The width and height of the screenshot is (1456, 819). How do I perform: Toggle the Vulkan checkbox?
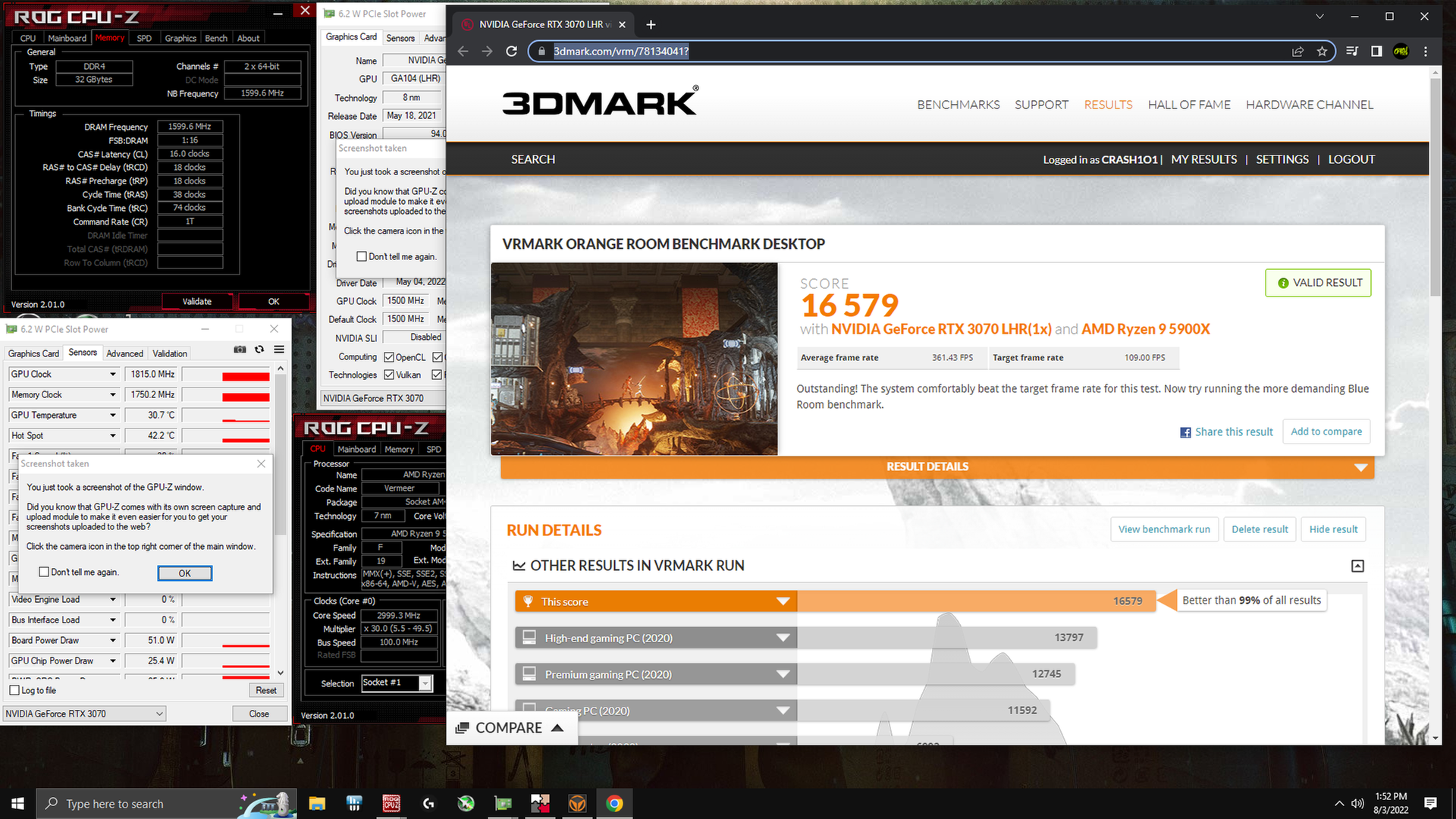click(x=389, y=375)
